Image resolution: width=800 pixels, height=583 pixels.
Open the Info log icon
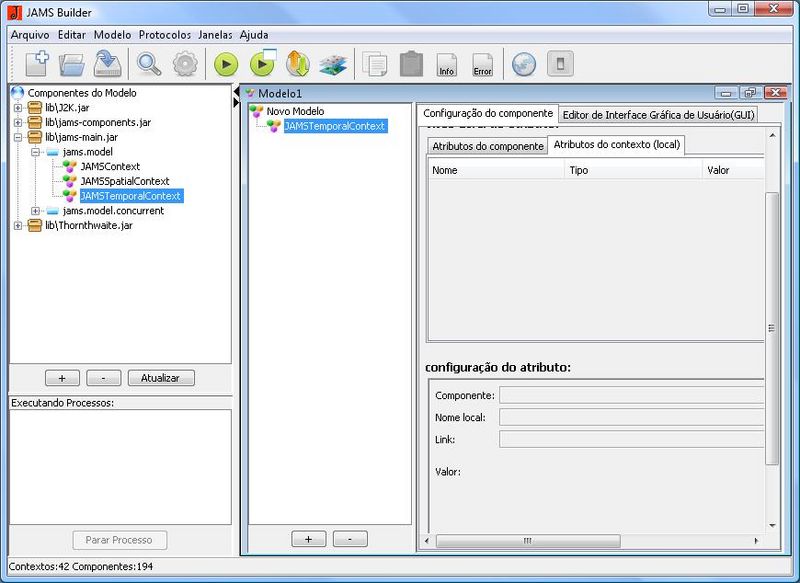[447, 65]
